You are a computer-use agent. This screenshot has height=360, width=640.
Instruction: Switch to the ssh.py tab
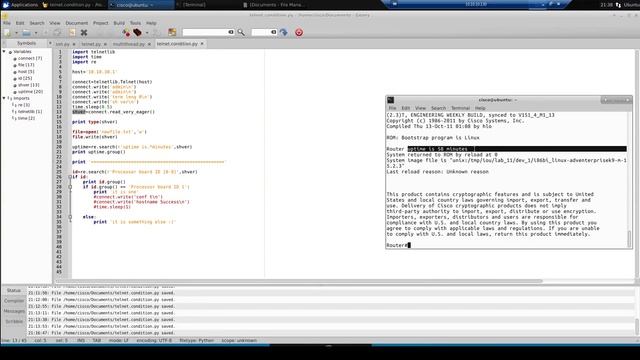62,44
